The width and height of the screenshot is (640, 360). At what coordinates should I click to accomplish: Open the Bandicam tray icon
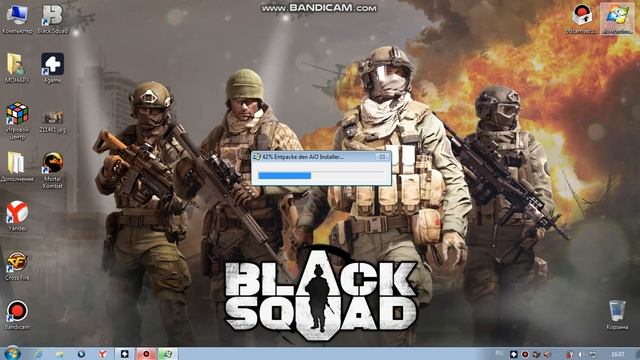525,354
